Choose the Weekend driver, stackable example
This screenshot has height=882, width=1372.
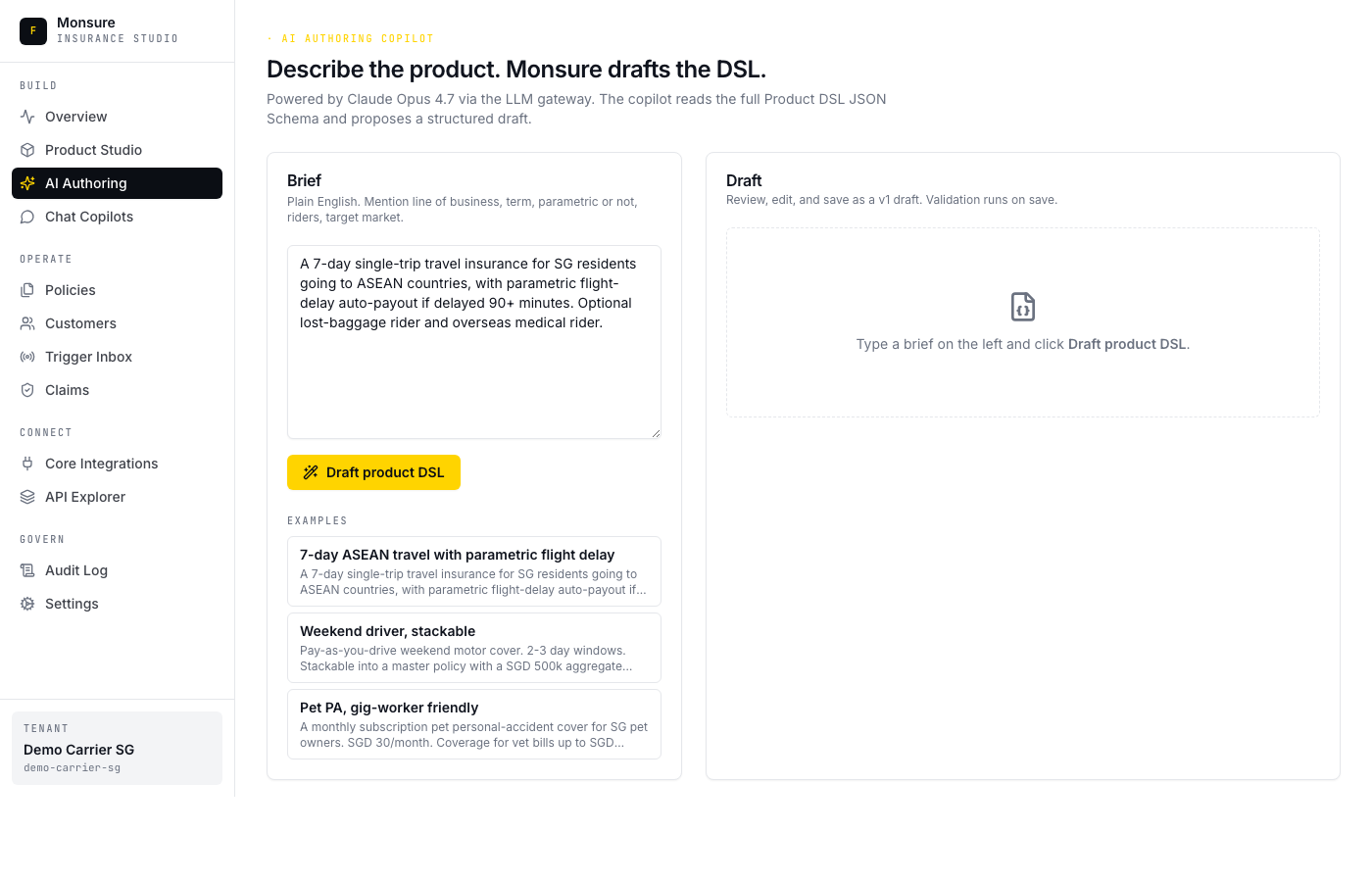click(473, 648)
